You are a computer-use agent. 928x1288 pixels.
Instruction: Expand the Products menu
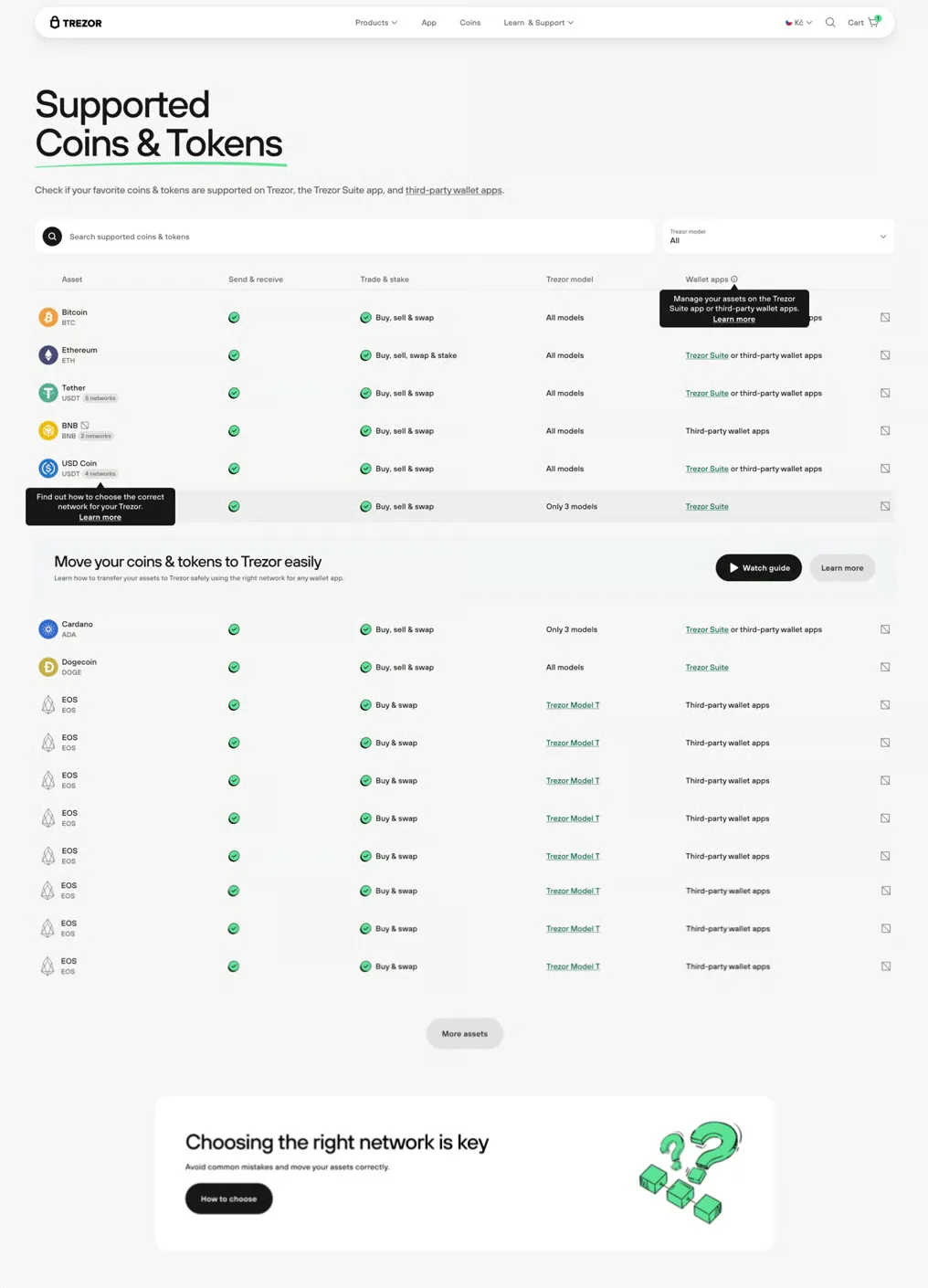click(x=376, y=23)
